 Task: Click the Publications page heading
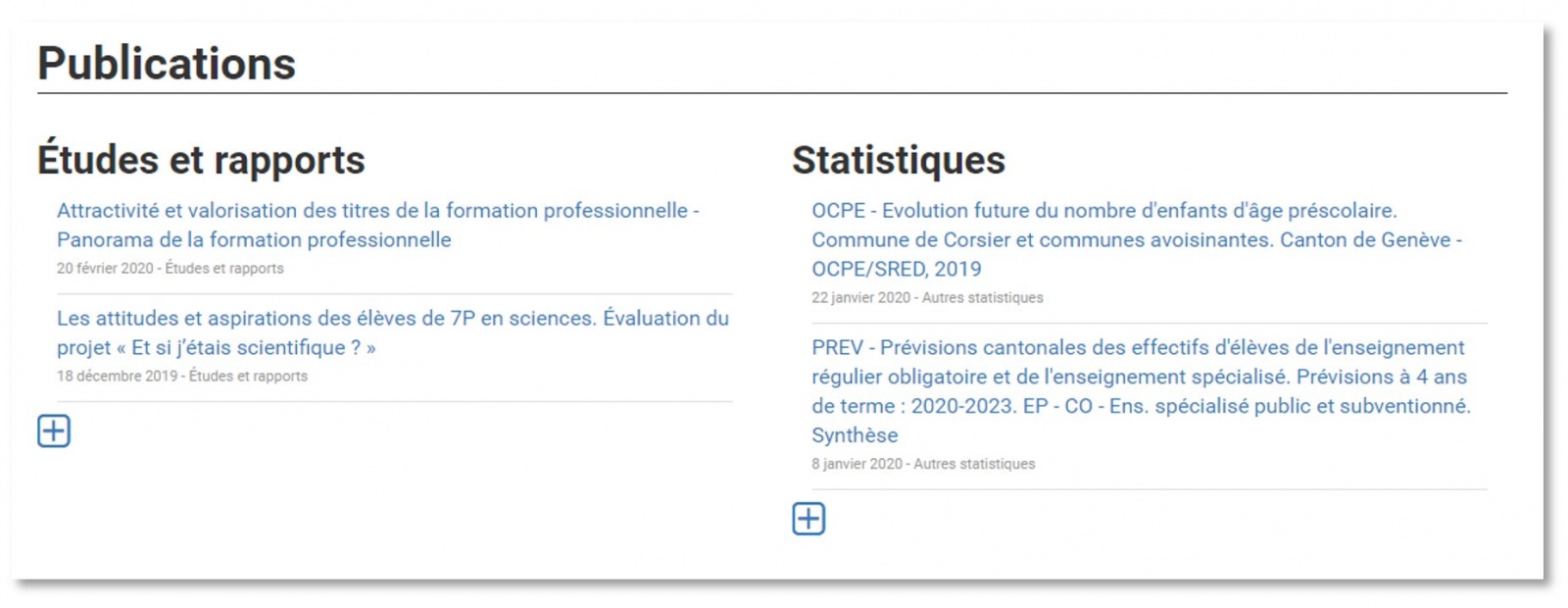point(167,64)
